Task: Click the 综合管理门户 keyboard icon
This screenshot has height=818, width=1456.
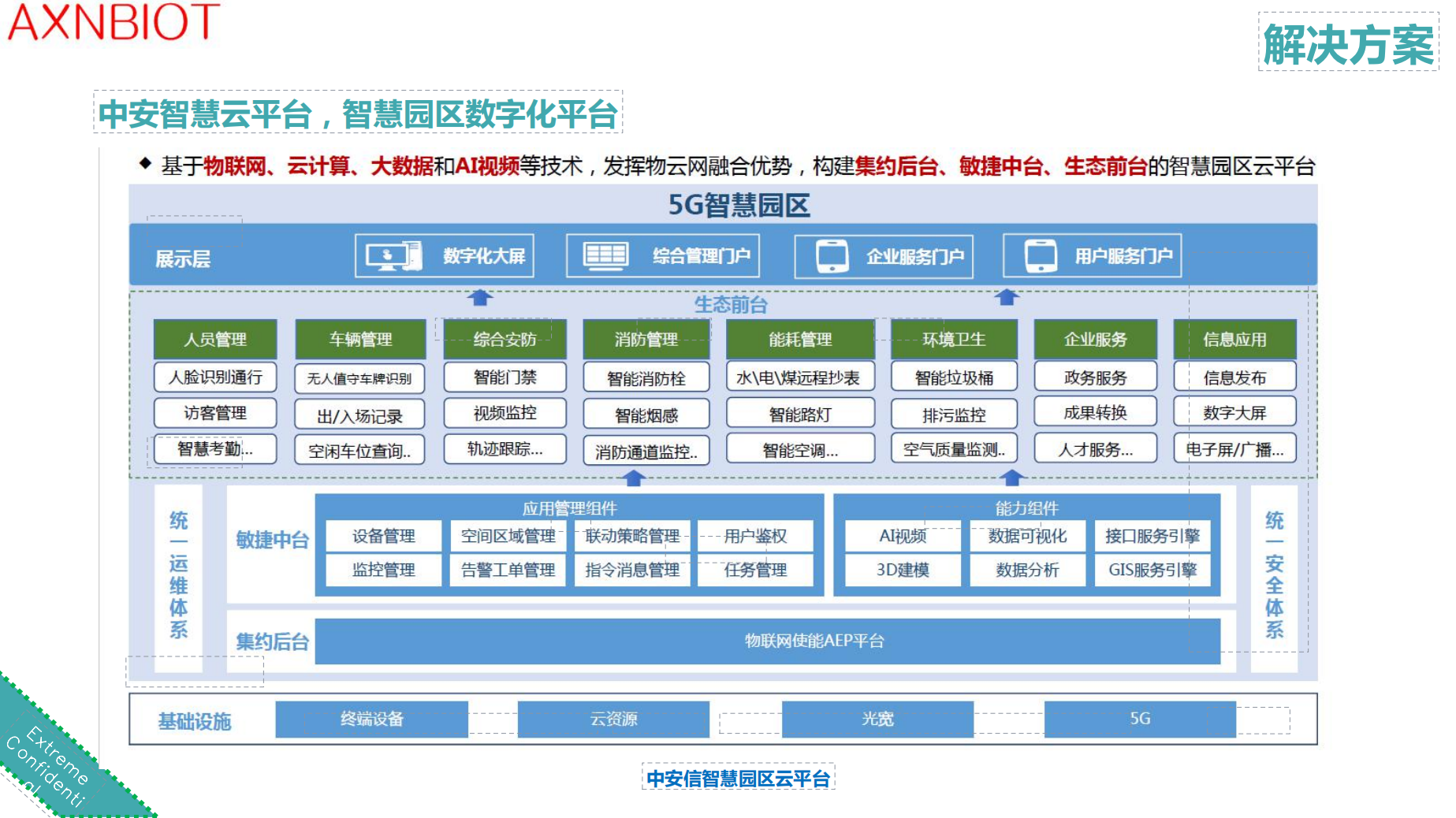Action: pos(605,256)
